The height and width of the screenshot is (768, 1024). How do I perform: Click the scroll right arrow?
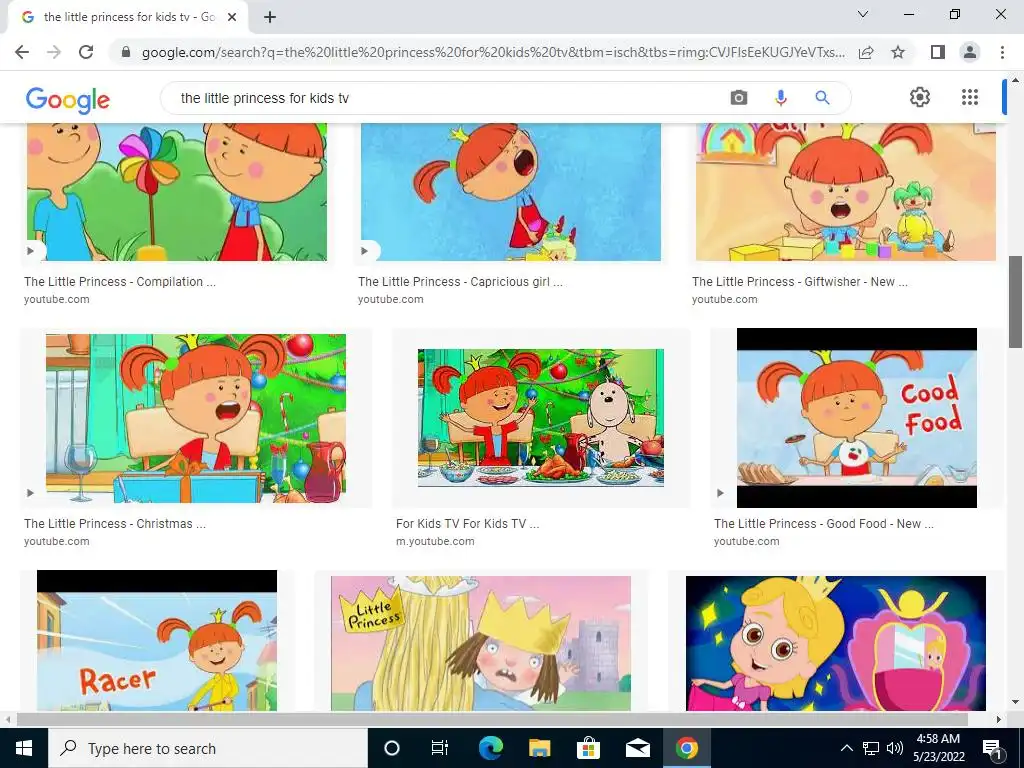point(999,719)
